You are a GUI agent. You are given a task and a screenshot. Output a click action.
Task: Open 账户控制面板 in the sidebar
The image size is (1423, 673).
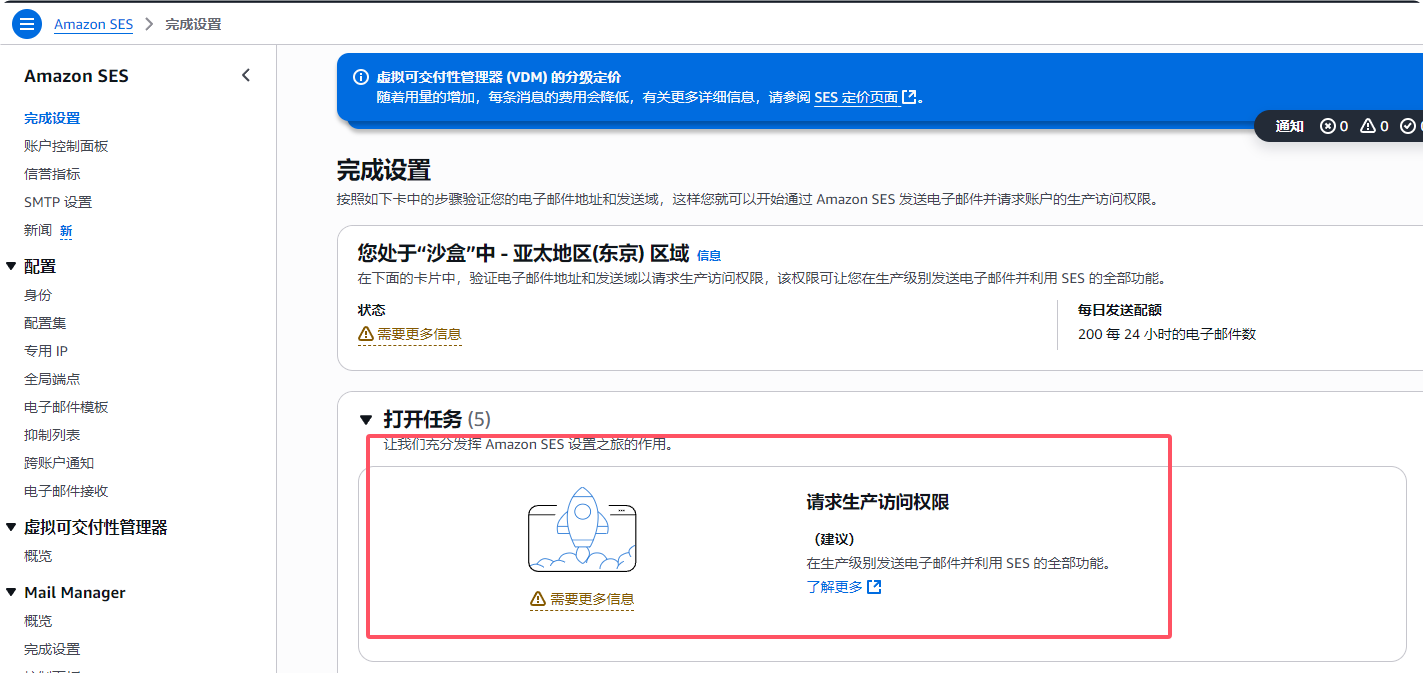pos(66,146)
